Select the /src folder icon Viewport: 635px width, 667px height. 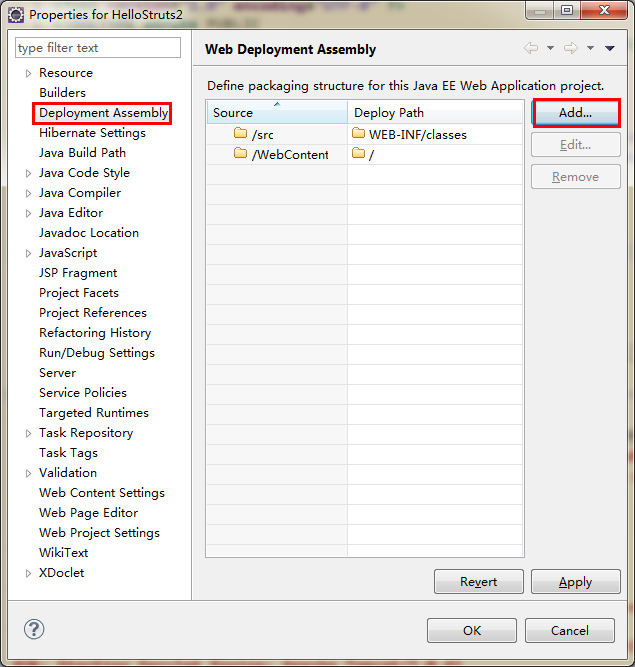[240, 134]
